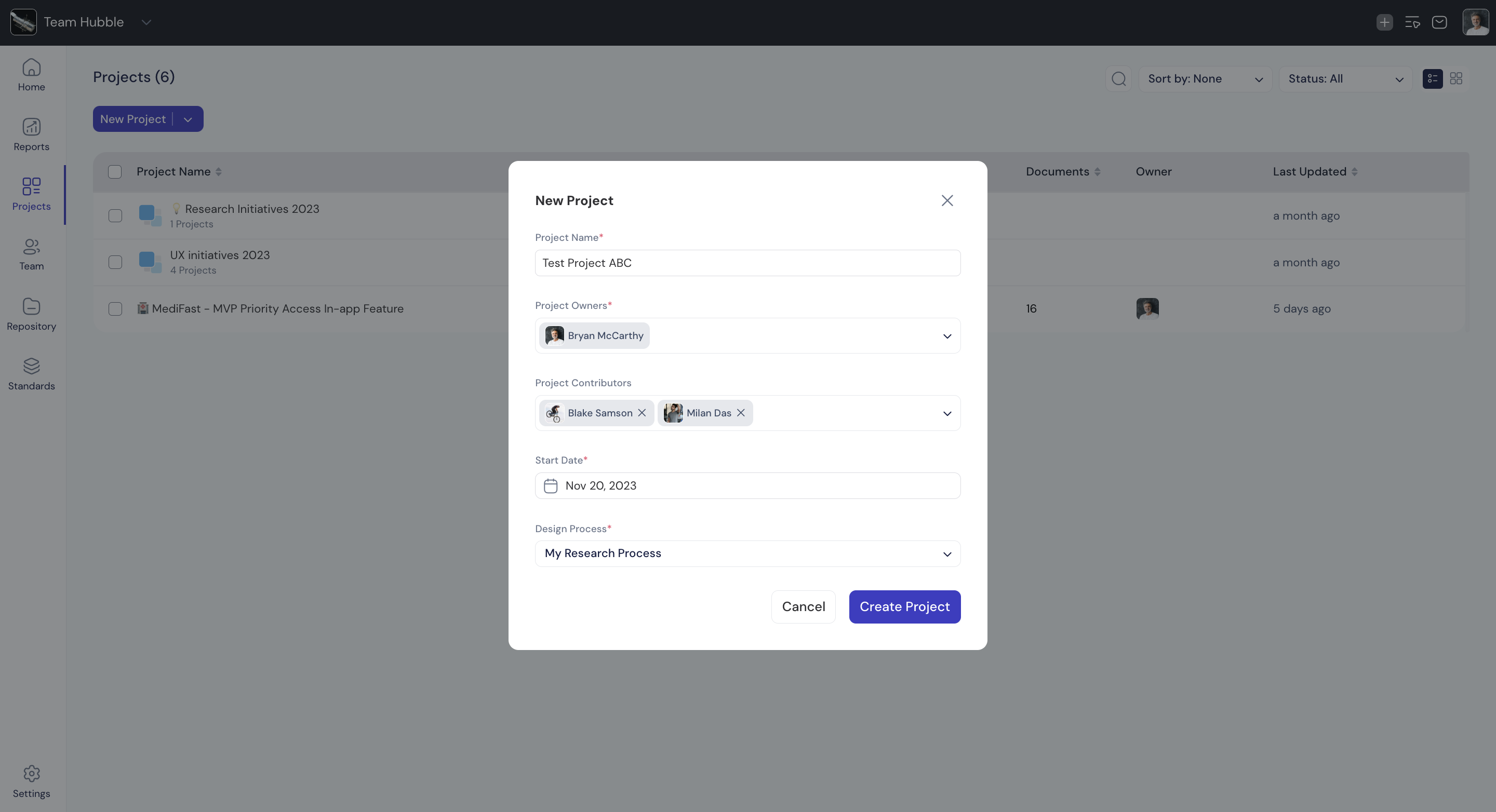Click the Project Name text field
Screen dimensions: 1496x812
(x=747, y=263)
